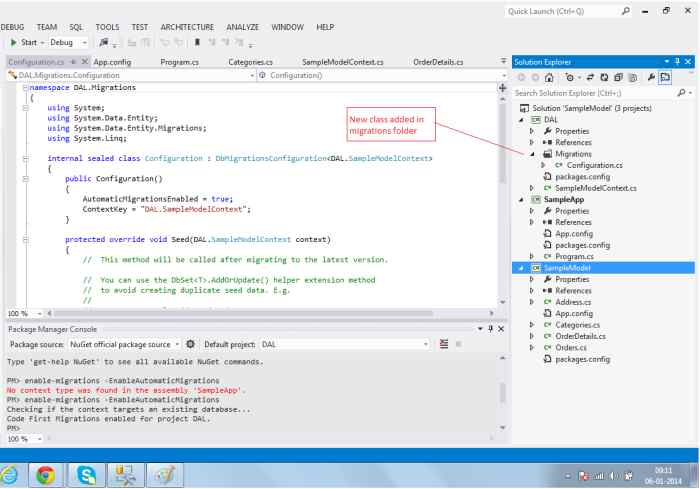This screenshot has height=489, width=700.
Task: Open the ARCHITECTURE menu
Action: pos(186,25)
